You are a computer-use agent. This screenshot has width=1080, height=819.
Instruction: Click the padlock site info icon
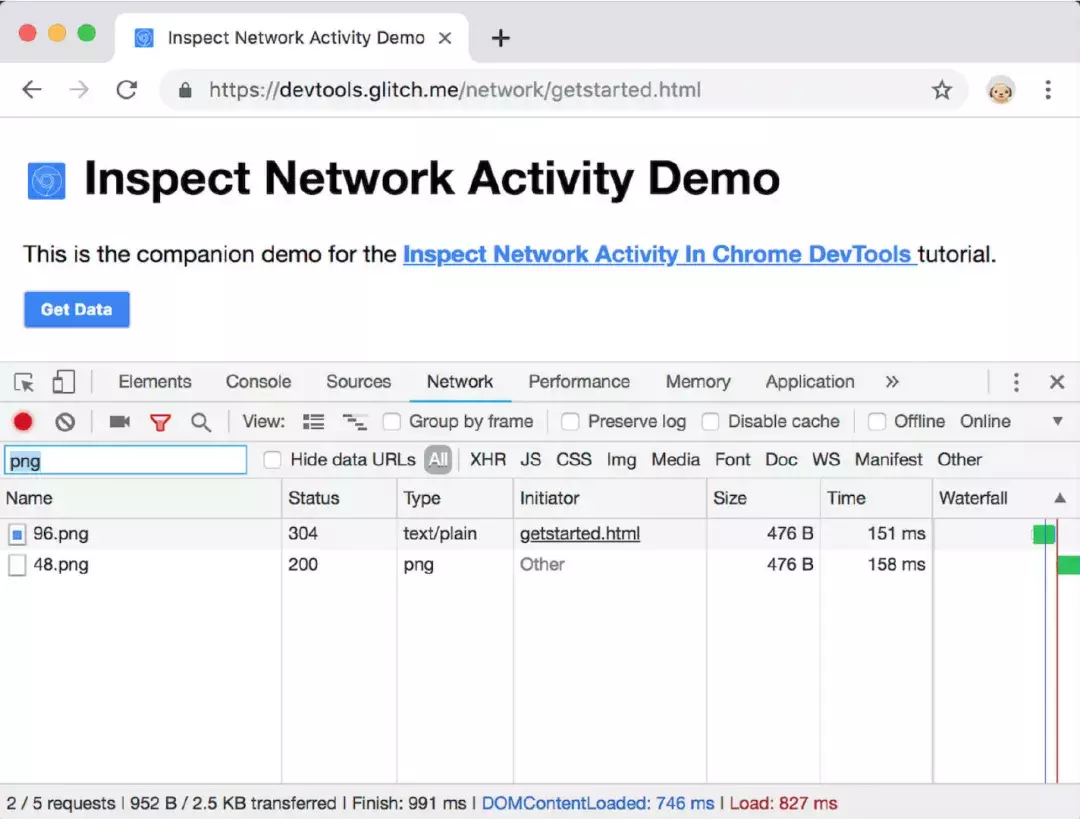click(x=185, y=90)
